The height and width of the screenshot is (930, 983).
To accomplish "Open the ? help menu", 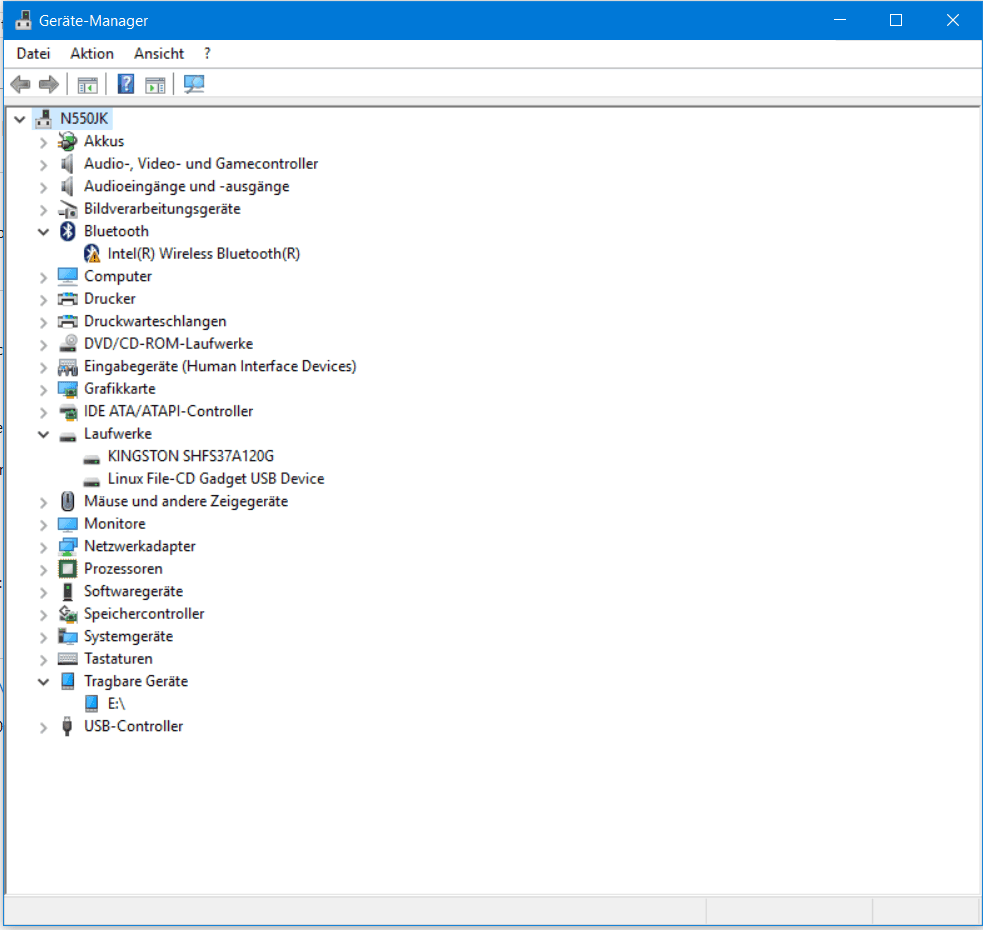I will coord(207,54).
